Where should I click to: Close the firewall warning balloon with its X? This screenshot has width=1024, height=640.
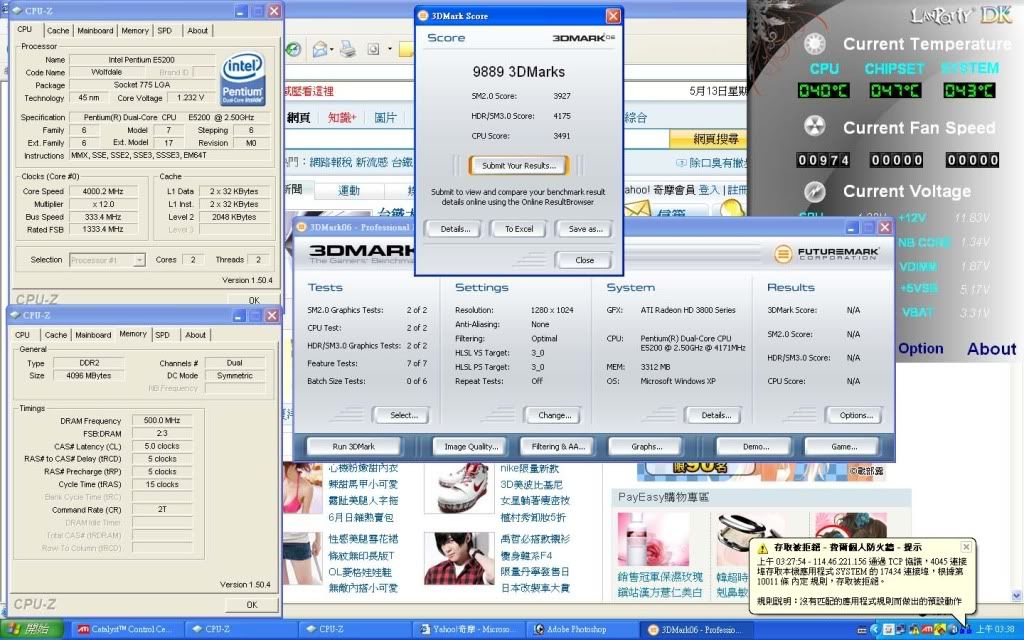pos(966,547)
